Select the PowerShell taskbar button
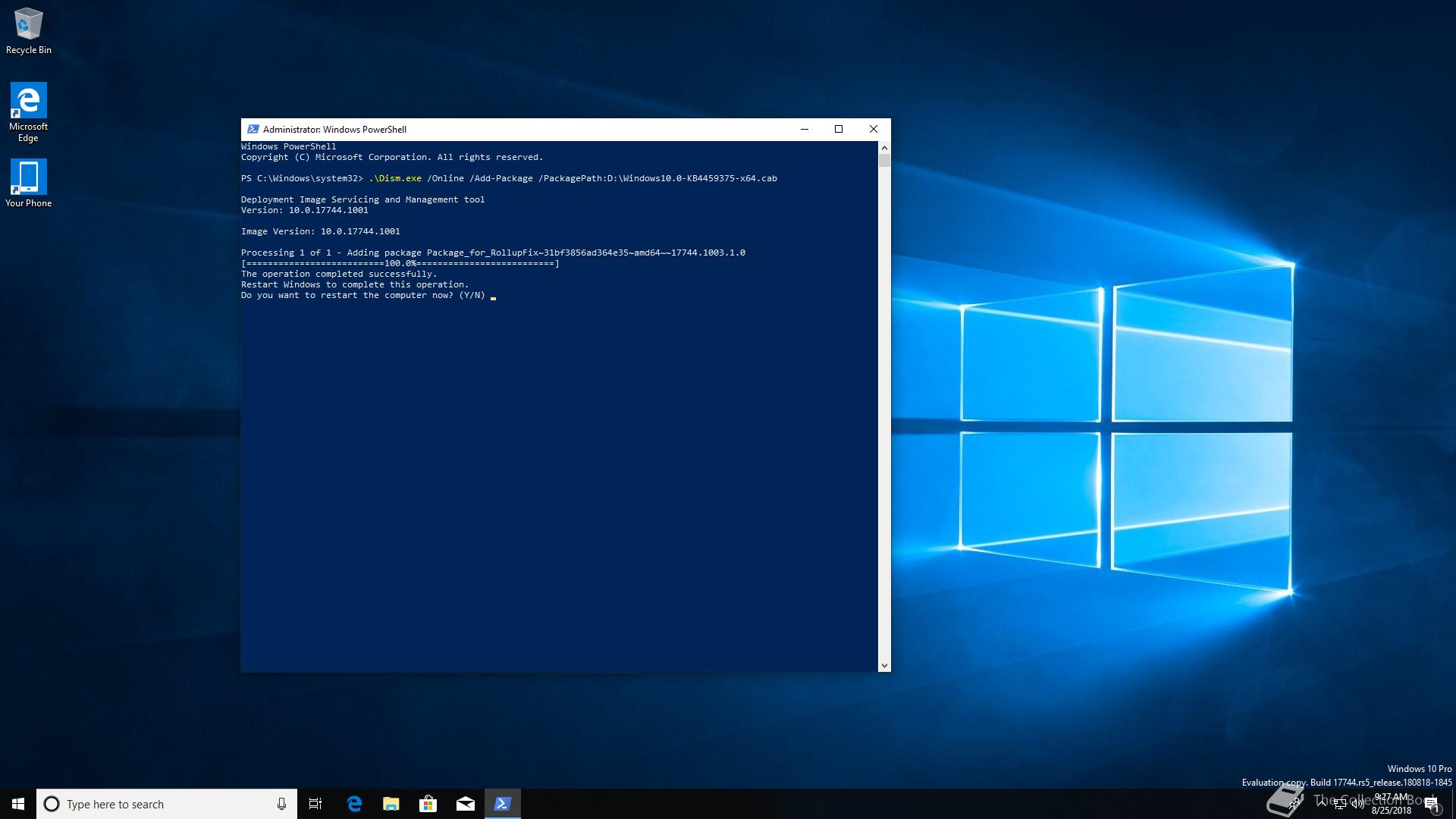This screenshot has height=819, width=1456. [x=503, y=804]
